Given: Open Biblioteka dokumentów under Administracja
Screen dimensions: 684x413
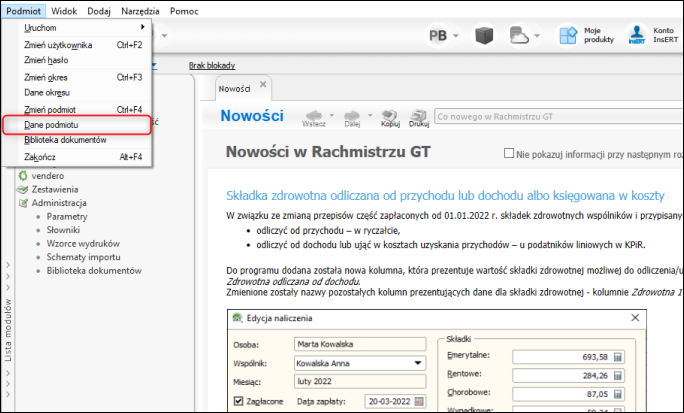Looking at the screenshot, I should [x=94, y=270].
